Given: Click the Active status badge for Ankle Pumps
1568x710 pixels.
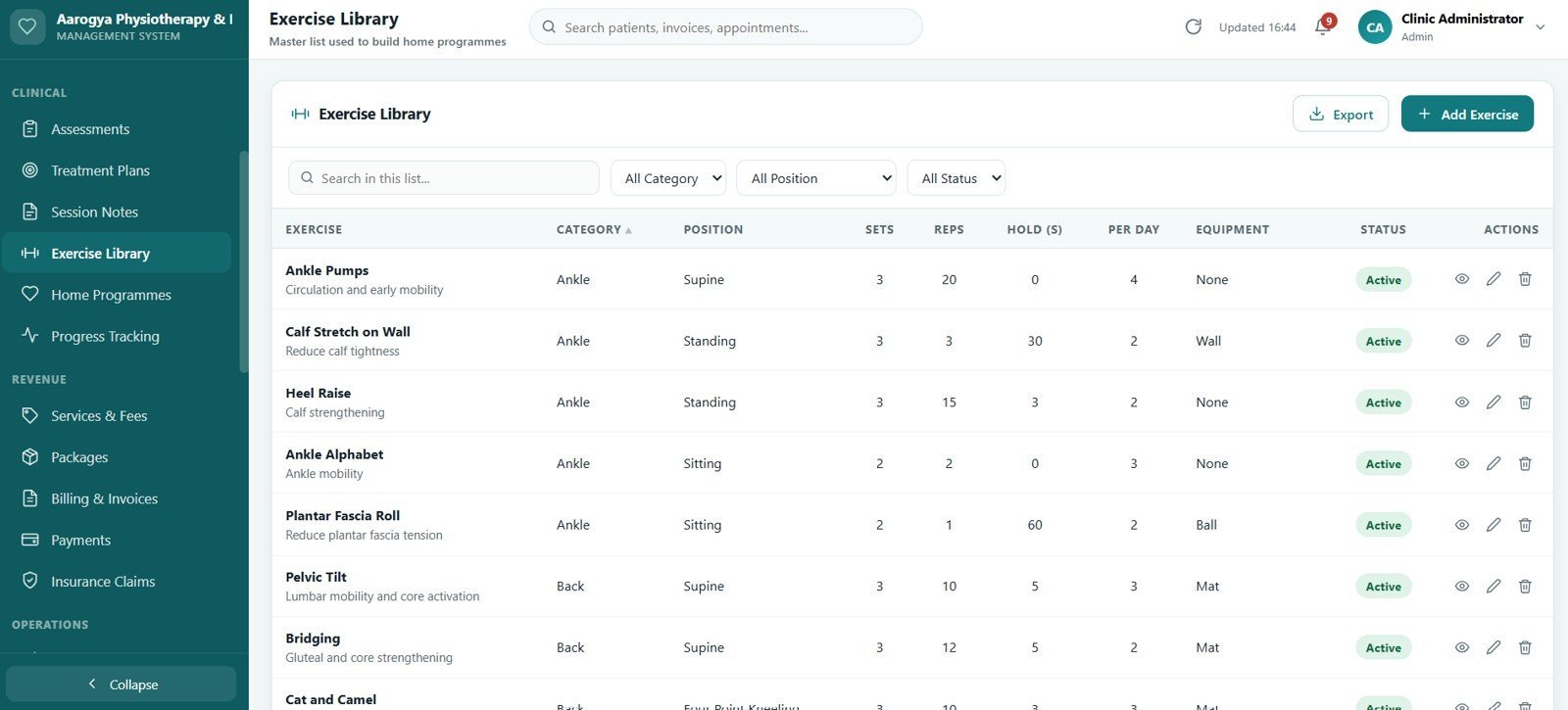Looking at the screenshot, I should click(x=1383, y=280).
